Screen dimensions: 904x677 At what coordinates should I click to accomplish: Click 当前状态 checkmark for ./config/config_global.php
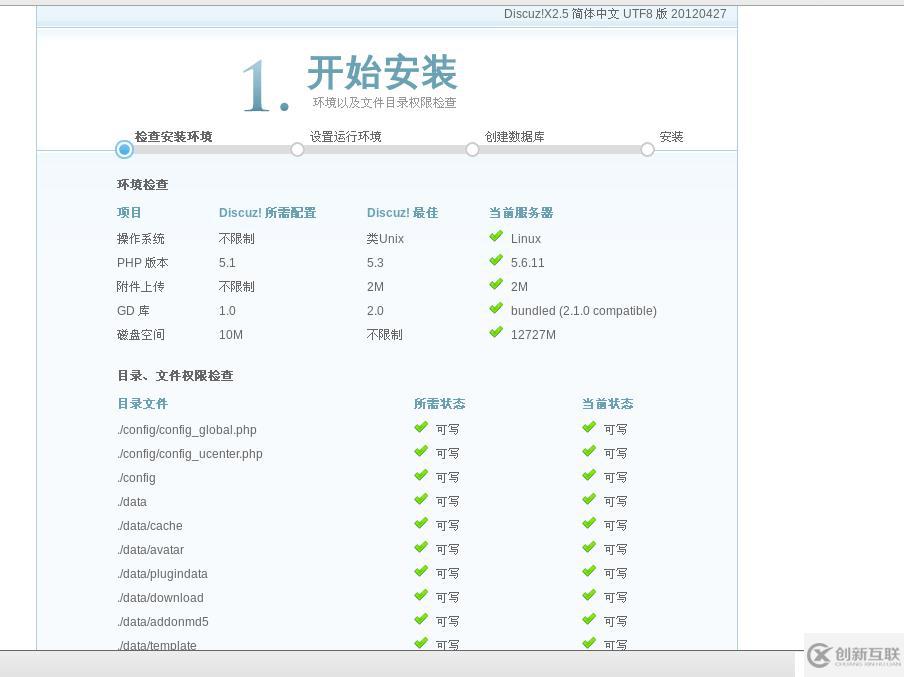[x=589, y=427]
